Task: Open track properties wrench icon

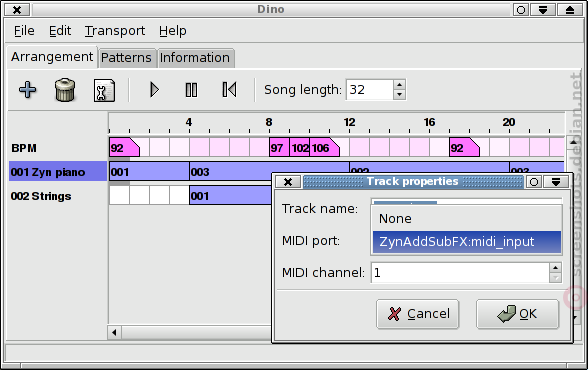Action: [104, 90]
